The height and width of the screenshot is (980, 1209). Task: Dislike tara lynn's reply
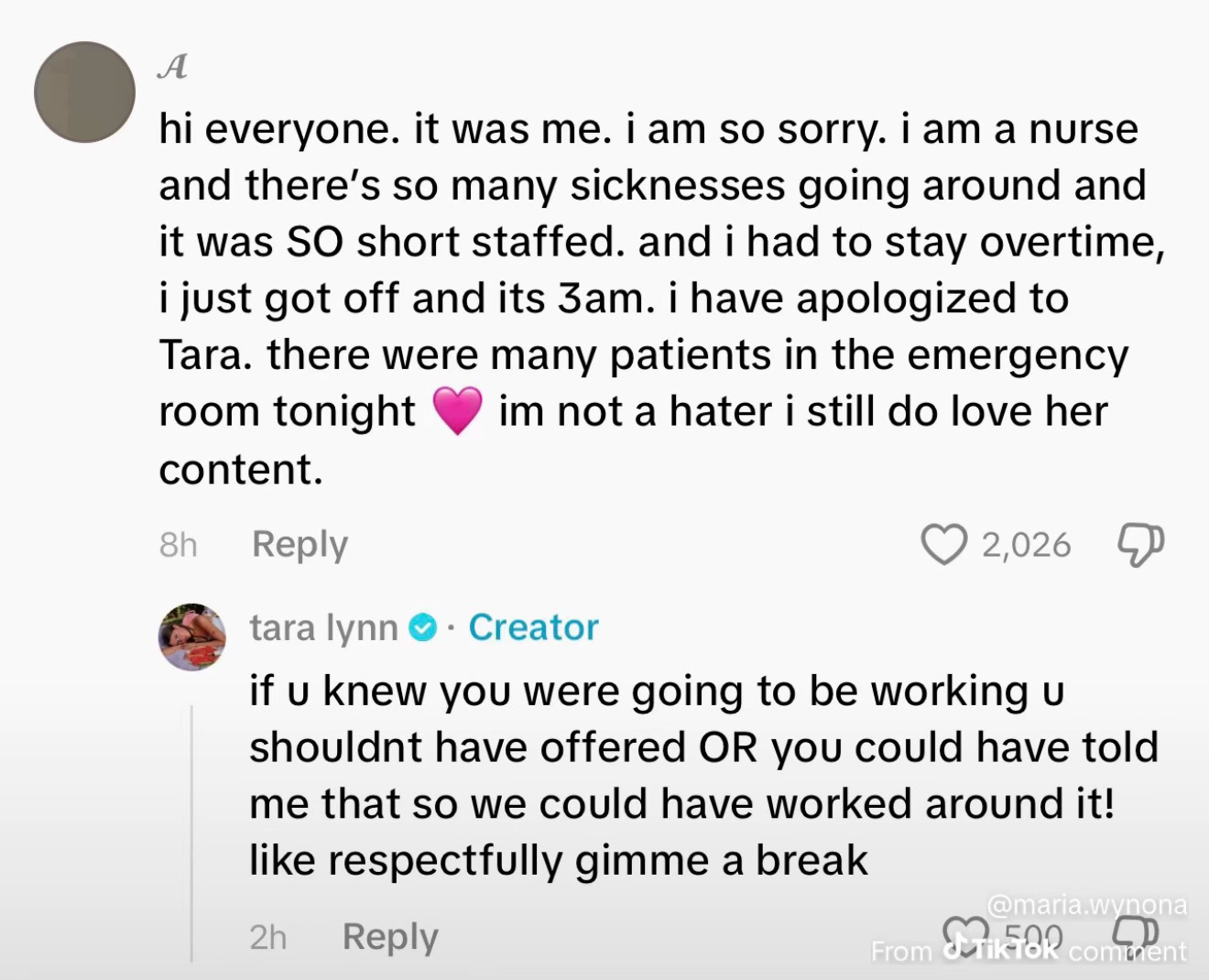(1134, 935)
